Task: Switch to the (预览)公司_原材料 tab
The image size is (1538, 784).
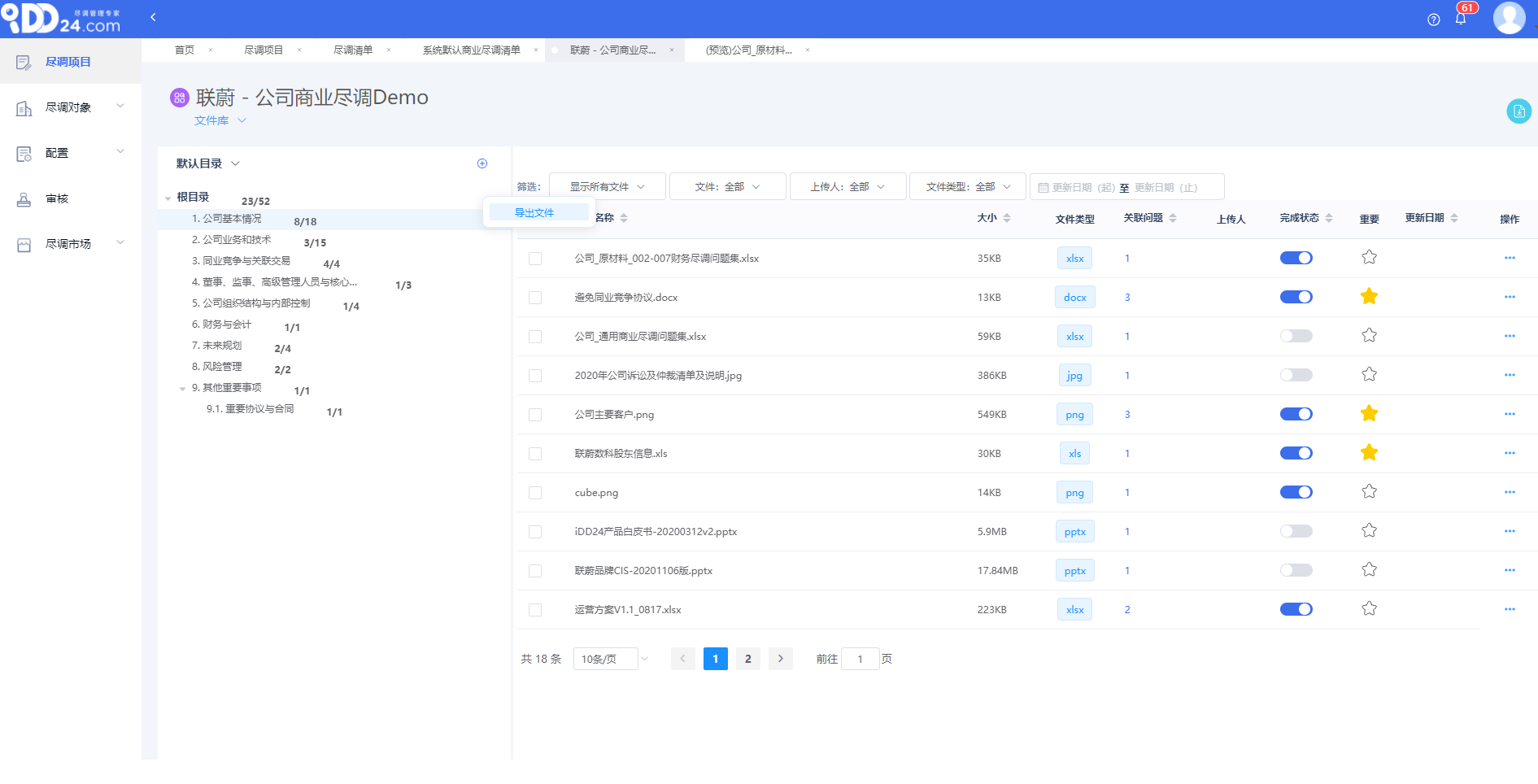Action: point(749,50)
